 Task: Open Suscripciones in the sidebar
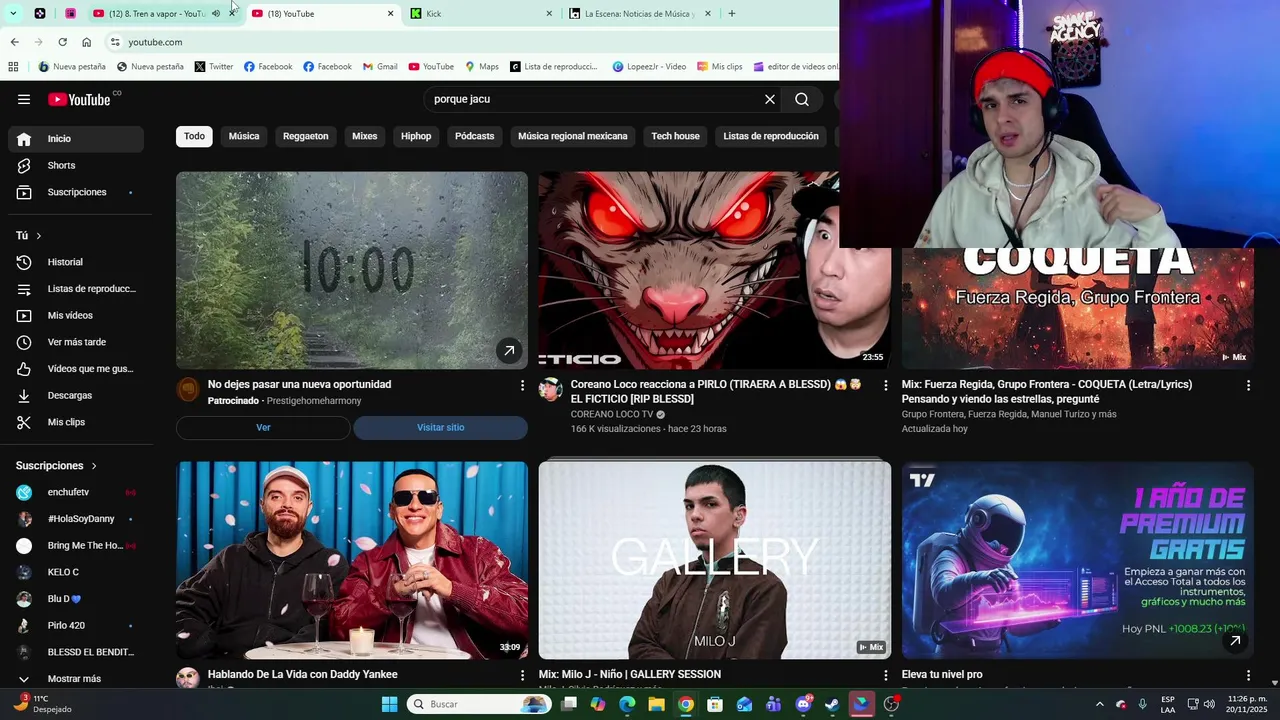coord(76,192)
